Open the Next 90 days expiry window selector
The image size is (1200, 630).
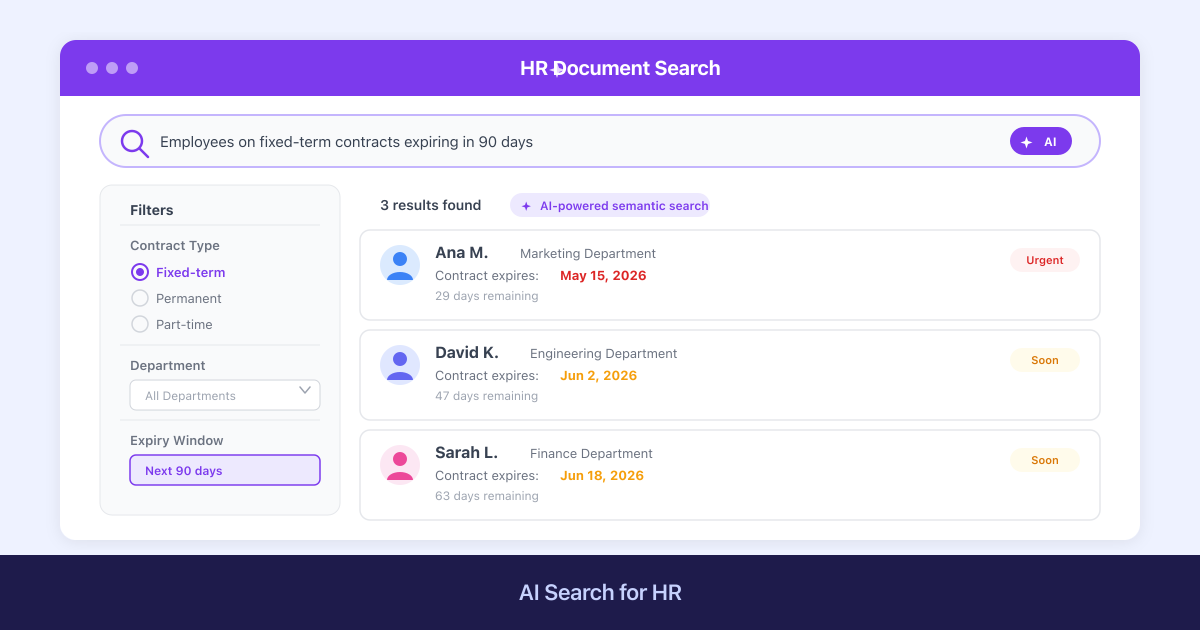point(224,470)
